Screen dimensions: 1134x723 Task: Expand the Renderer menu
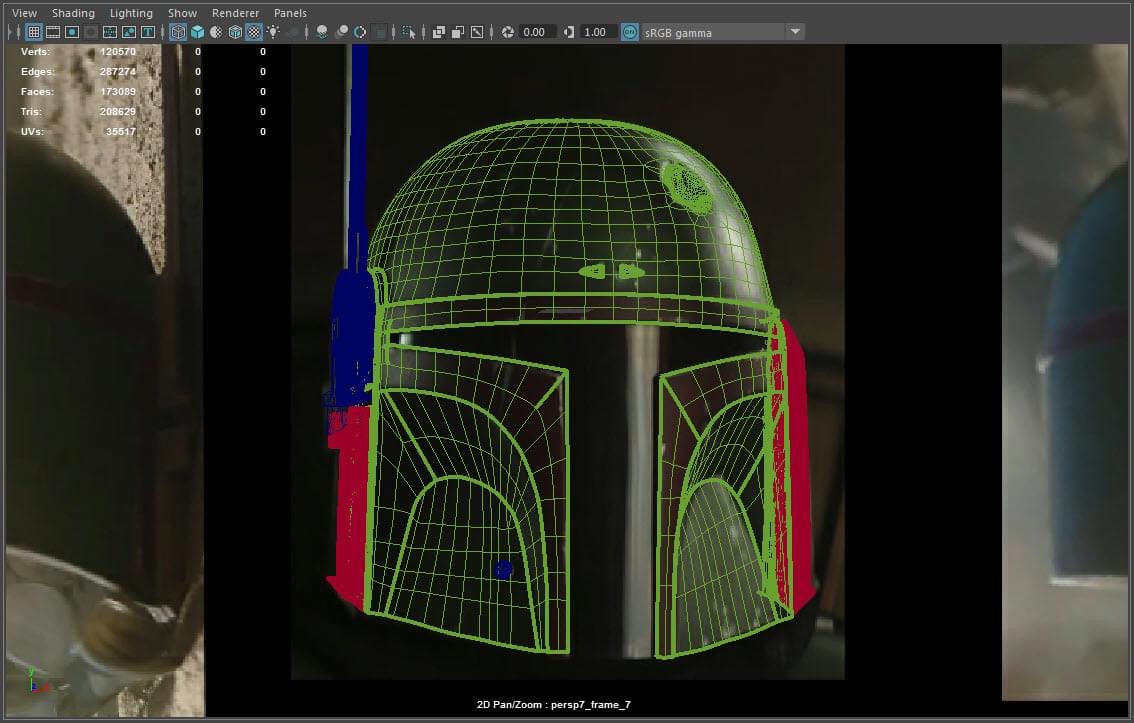pyautogui.click(x=235, y=13)
